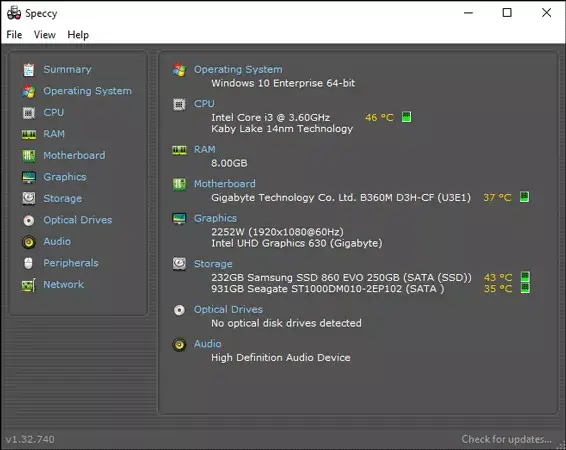The width and height of the screenshot is (566, 450).
Task: Click the Optical Drives disc icon in sidebar
Action: tap(29, 220)
